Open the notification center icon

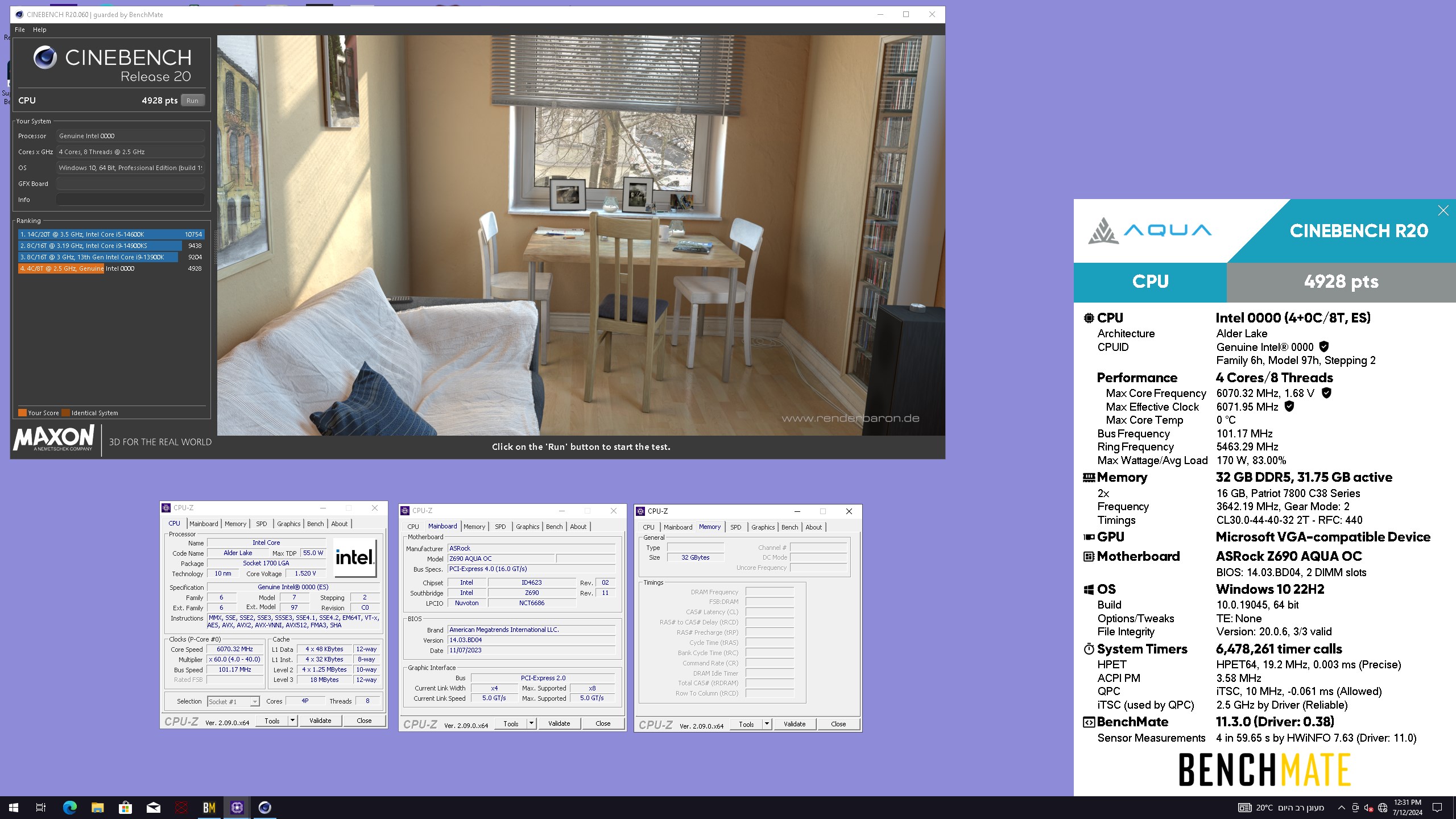click(x=1437, y=808)
